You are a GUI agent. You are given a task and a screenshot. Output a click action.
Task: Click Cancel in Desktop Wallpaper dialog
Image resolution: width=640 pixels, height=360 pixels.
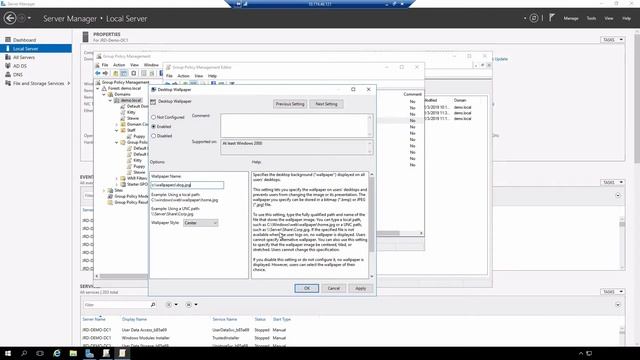[x=333, y=288]
